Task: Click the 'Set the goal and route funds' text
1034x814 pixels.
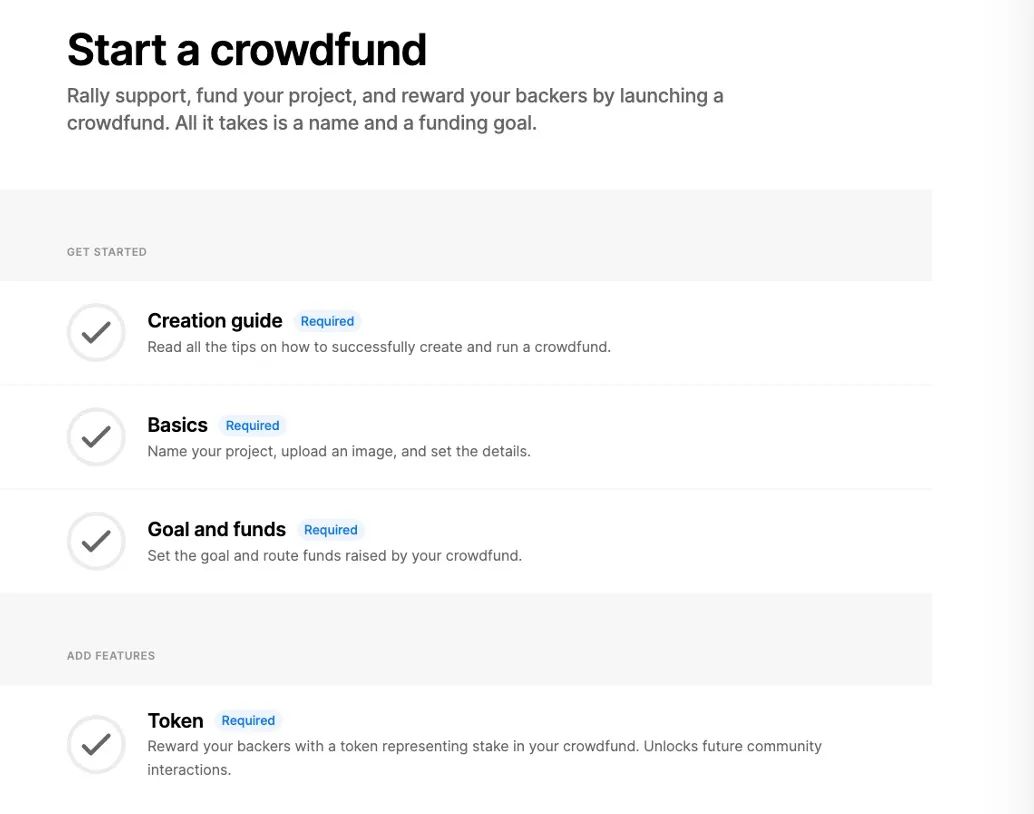Action: 334,555
